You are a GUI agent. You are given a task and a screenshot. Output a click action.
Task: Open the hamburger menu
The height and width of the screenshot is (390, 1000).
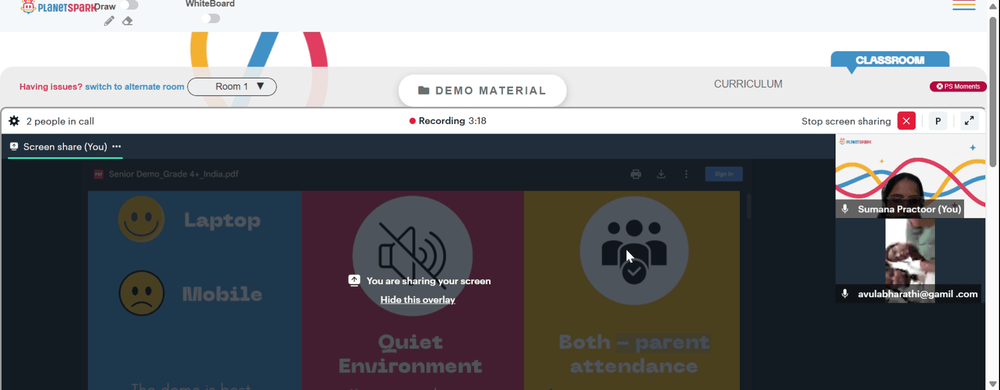click(964, 5)
